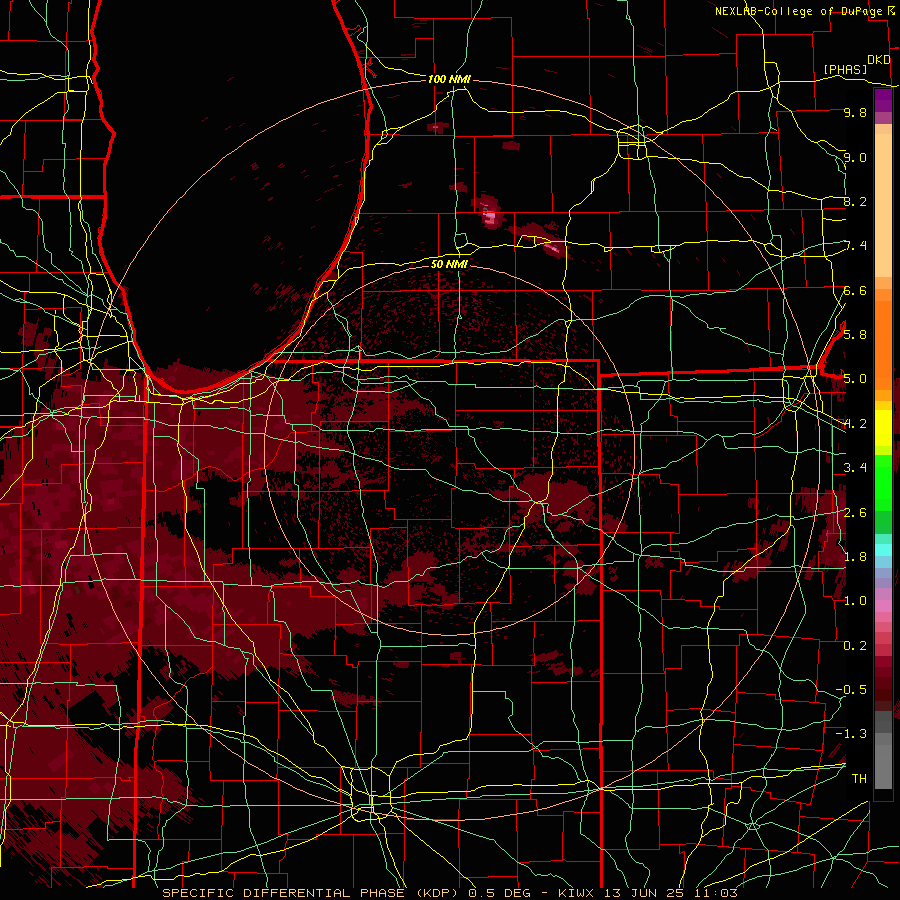
Task: Click the 6.6 scale value
Action: coord(855,290)
